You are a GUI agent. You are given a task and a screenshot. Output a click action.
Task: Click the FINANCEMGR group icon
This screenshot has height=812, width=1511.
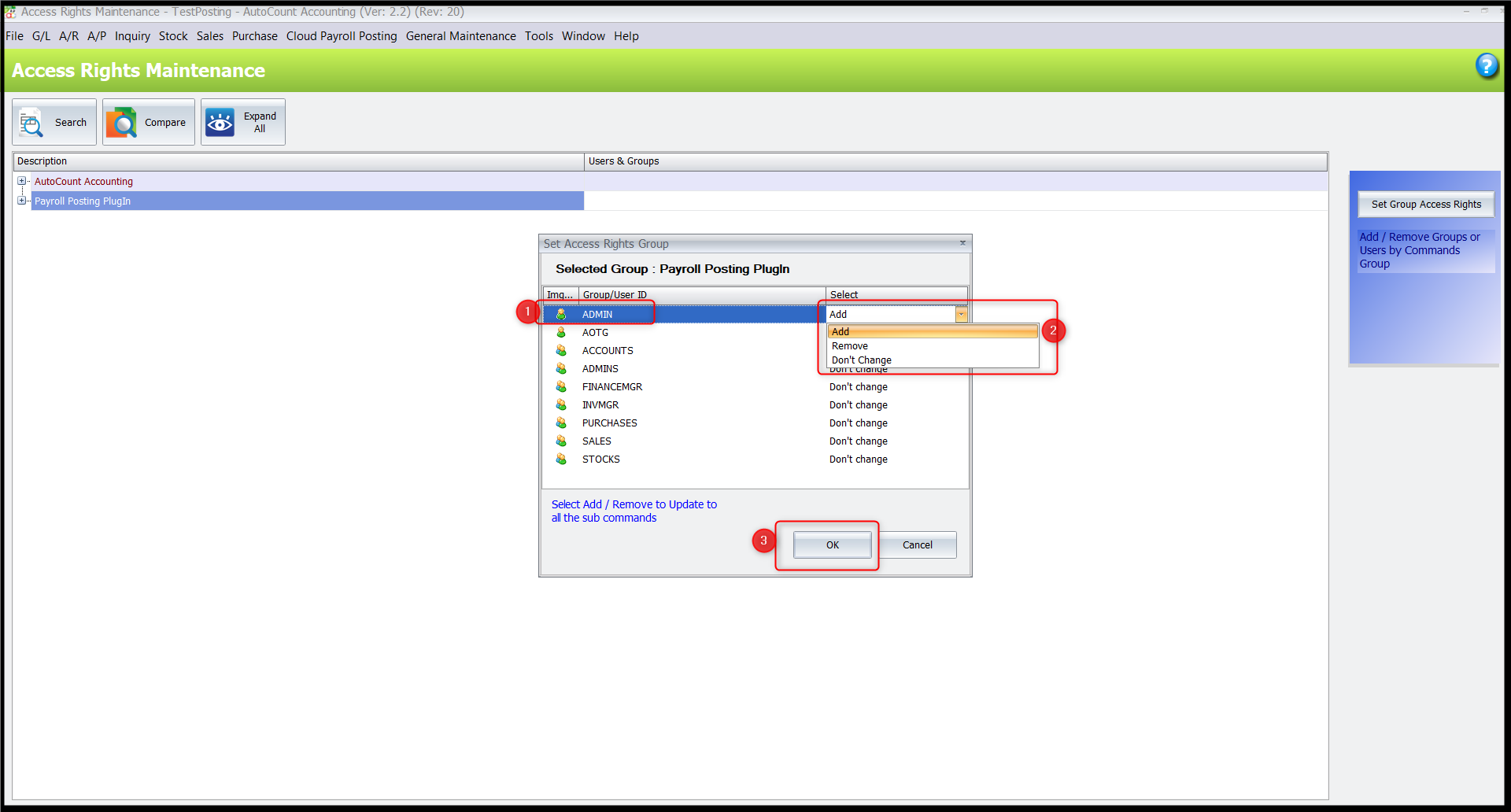pyautogui.click(x=561, y=386)
